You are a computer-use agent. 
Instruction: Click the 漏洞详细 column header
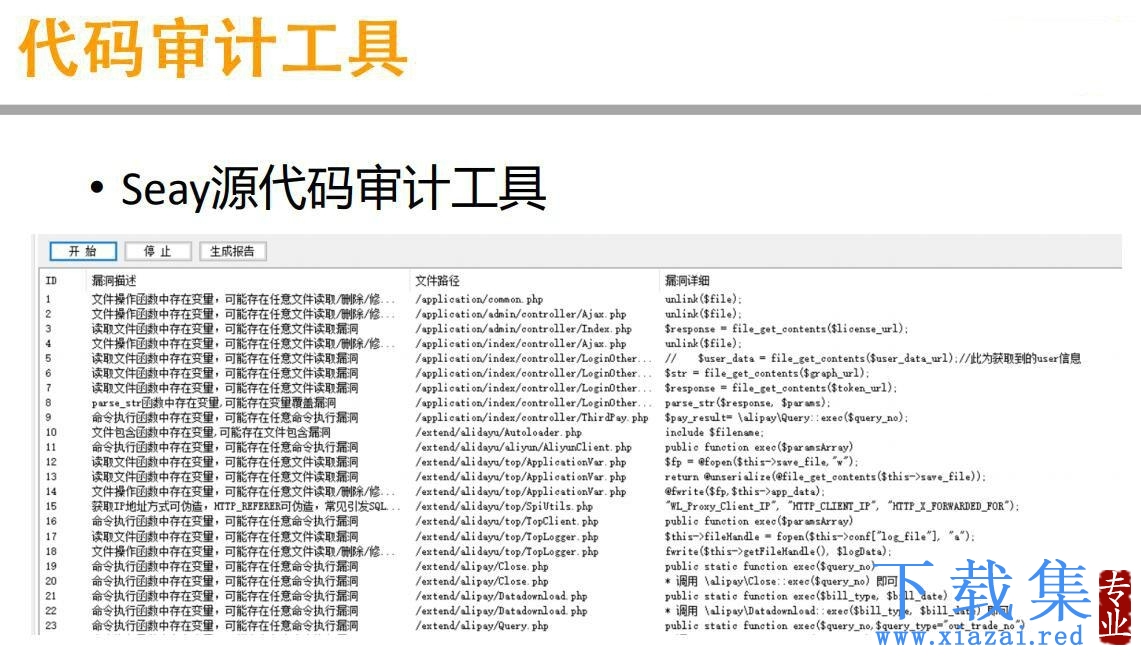687,281
